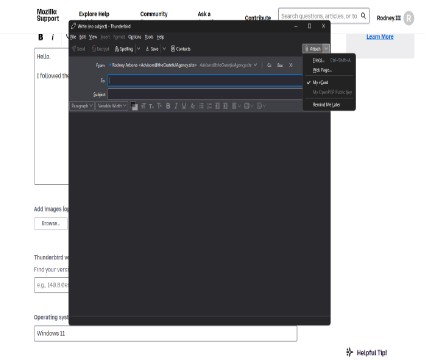
Task: Go to Mozilla Support home logo
Action: (48, 15)
